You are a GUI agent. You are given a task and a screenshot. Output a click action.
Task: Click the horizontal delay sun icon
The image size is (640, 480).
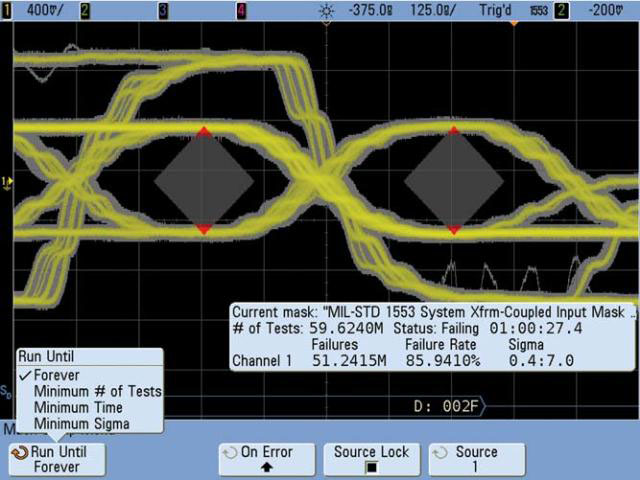click(x=325, y=8)
